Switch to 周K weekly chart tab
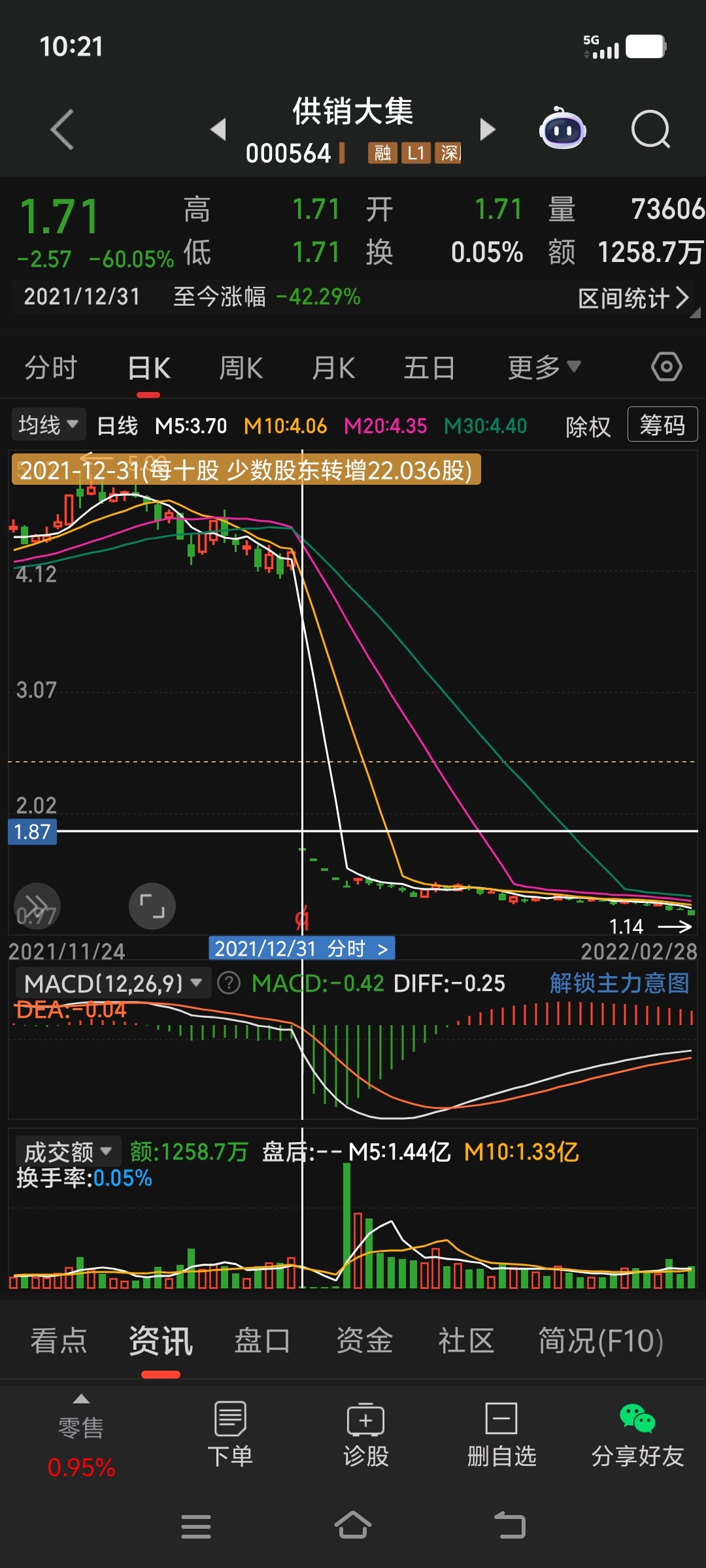The width and height of the screenshot is (706, 1568). [241, 368]
